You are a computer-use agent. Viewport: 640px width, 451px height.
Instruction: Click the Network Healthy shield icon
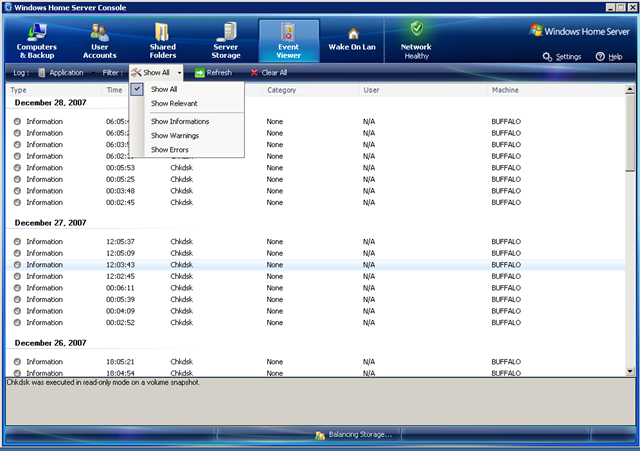417,29
